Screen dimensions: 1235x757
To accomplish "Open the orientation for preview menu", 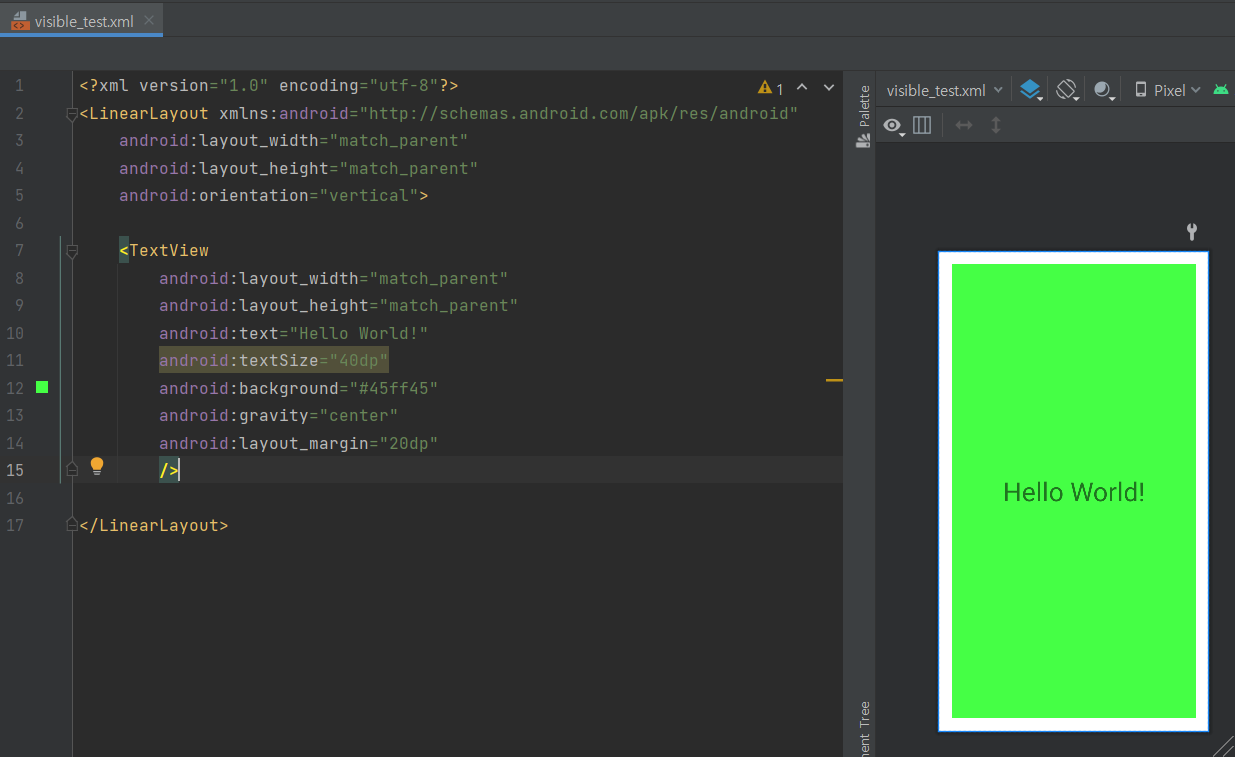I will click(x=1067, y=90).
